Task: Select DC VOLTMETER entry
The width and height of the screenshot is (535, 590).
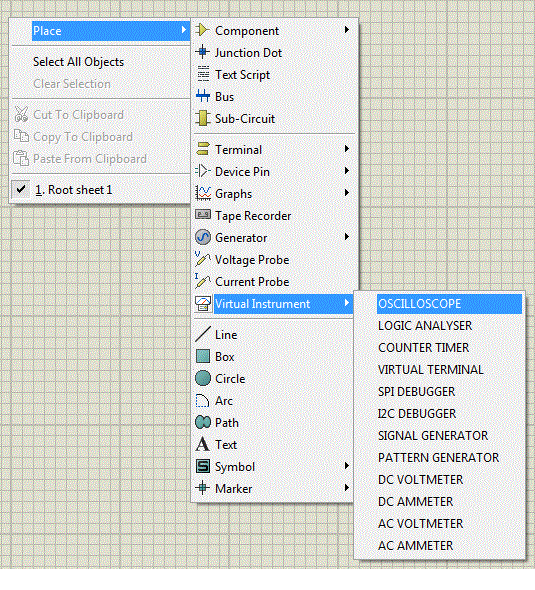Action: tap(420, 479)
